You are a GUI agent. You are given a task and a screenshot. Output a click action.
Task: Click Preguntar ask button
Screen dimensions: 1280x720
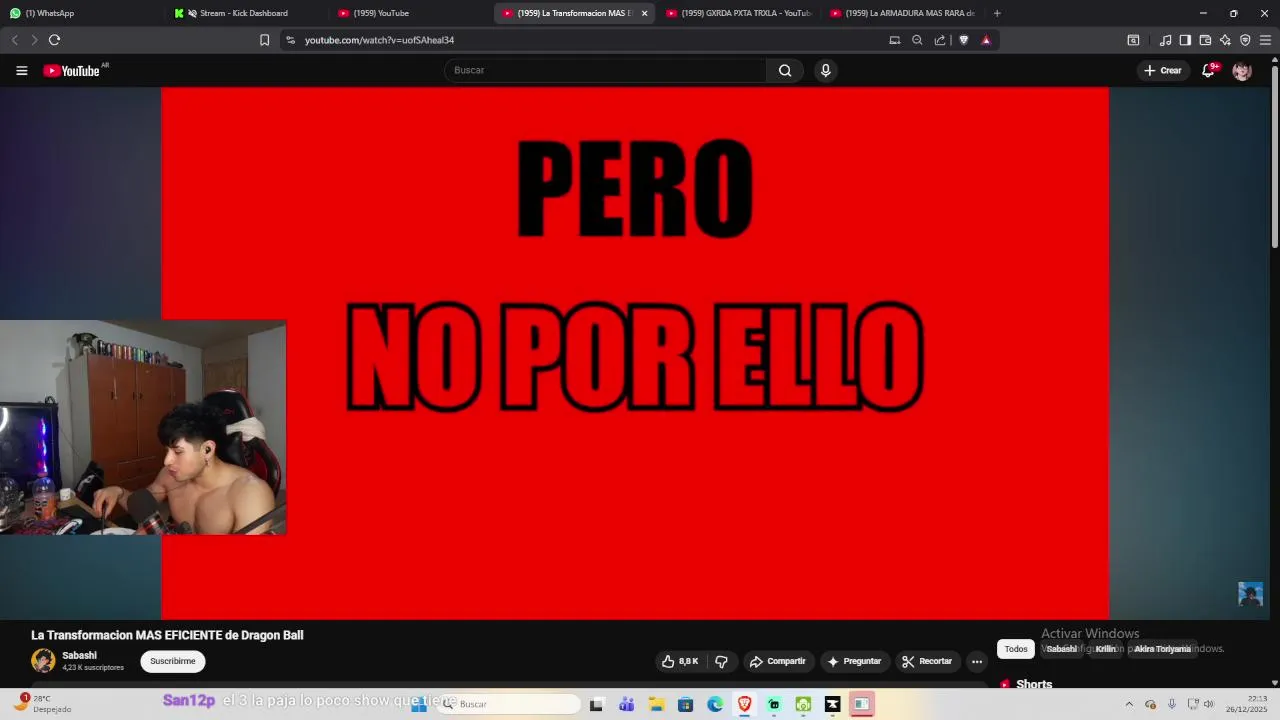coord(853,661)
